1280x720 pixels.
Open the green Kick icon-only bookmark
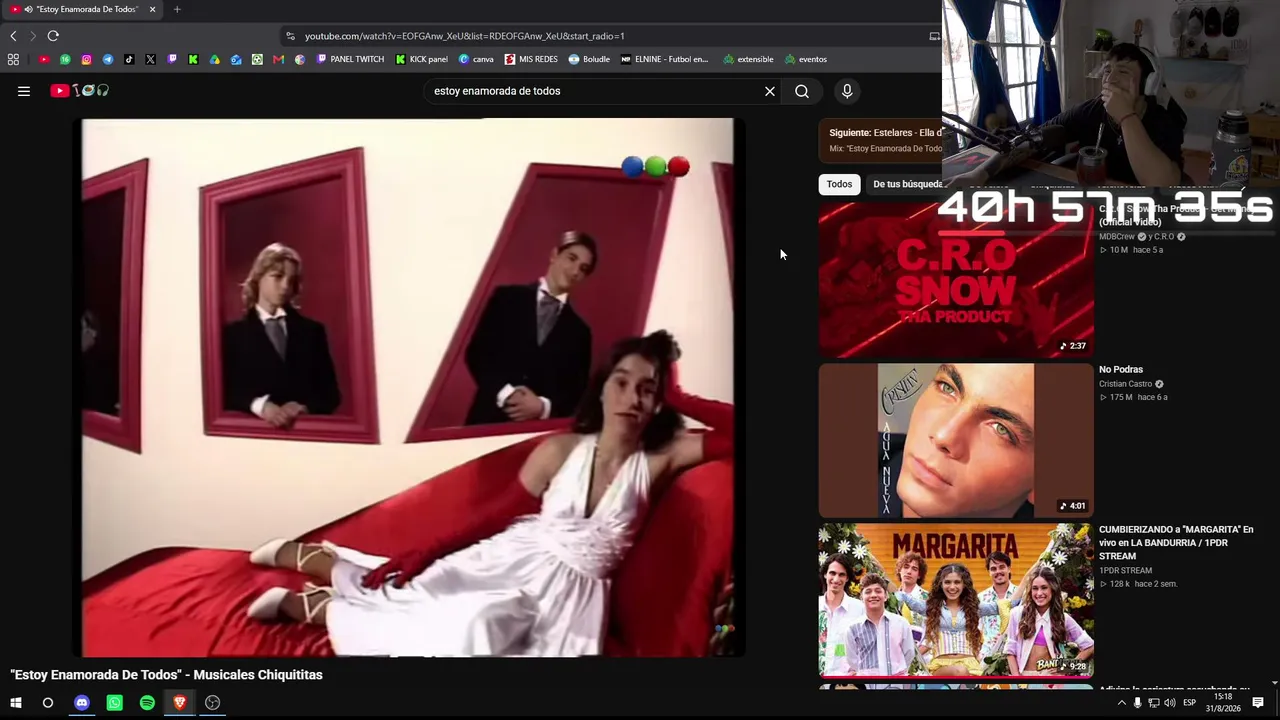(x=193, y=59)
